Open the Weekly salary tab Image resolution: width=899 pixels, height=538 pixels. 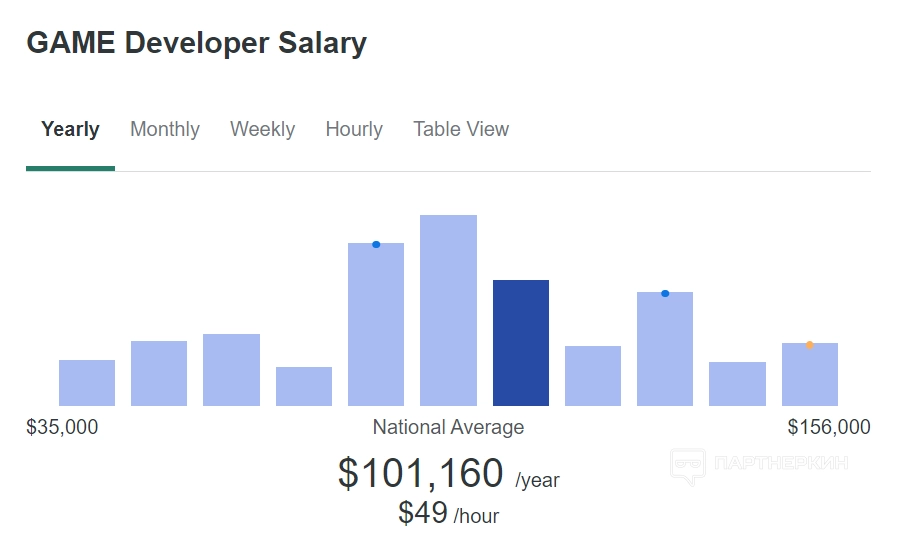tap(262, 129)
